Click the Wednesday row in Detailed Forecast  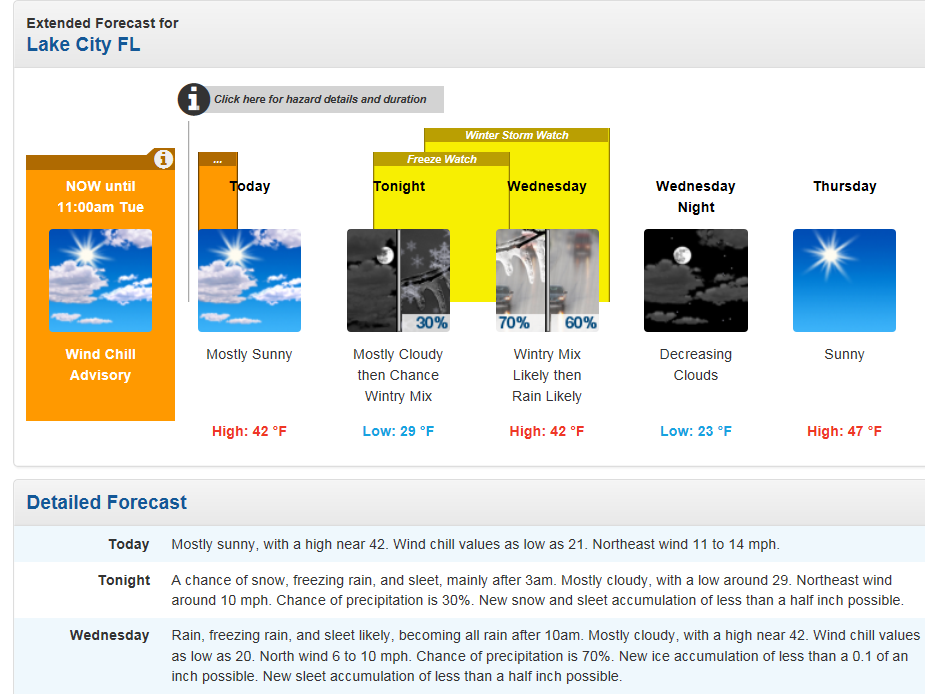click(109, 635)
